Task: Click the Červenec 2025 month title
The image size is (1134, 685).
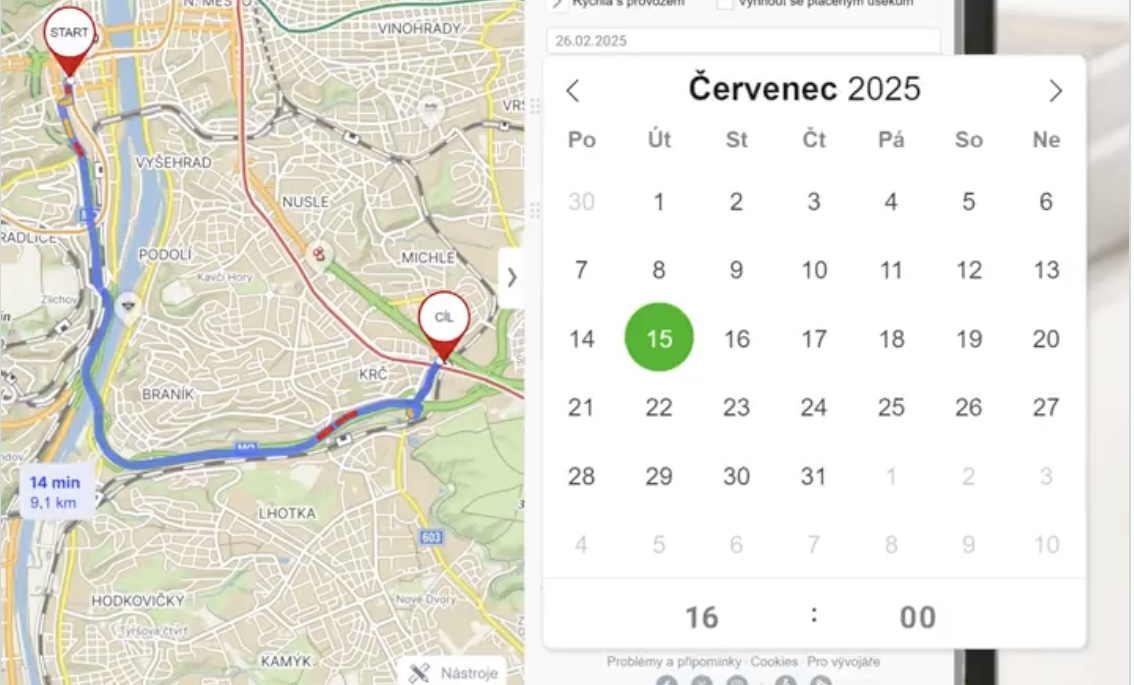Action: pos(804,89)
